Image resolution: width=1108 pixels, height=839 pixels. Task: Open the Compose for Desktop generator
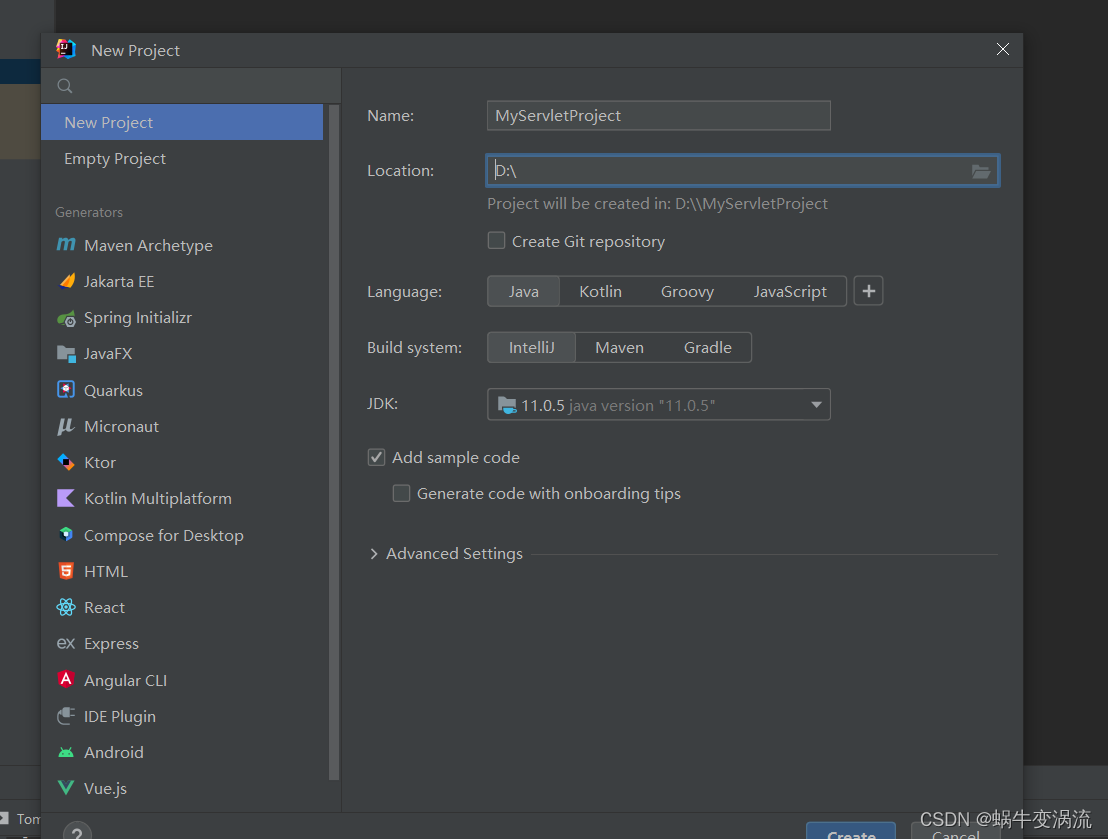163,535
